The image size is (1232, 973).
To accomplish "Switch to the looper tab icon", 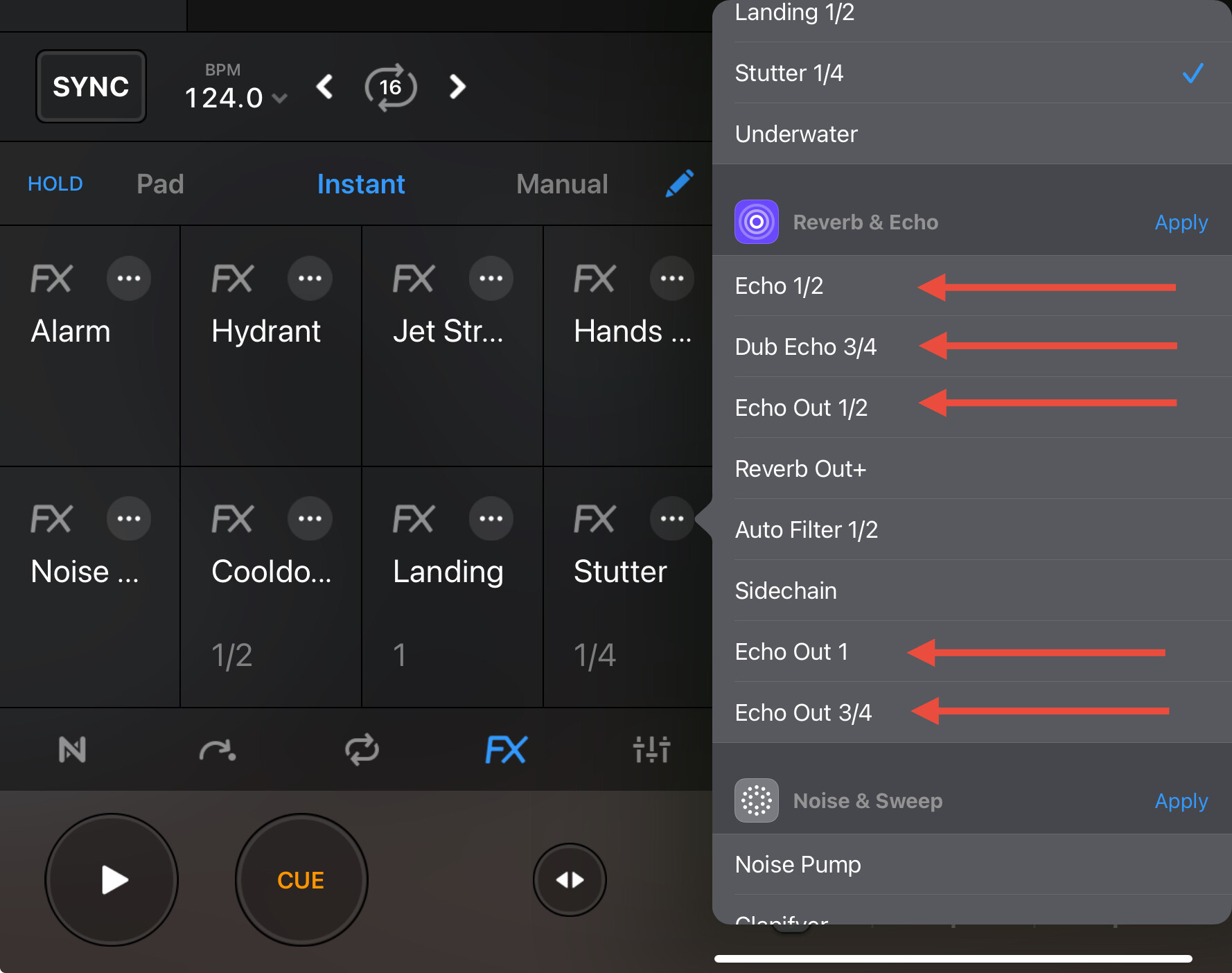I will [362, 749].
